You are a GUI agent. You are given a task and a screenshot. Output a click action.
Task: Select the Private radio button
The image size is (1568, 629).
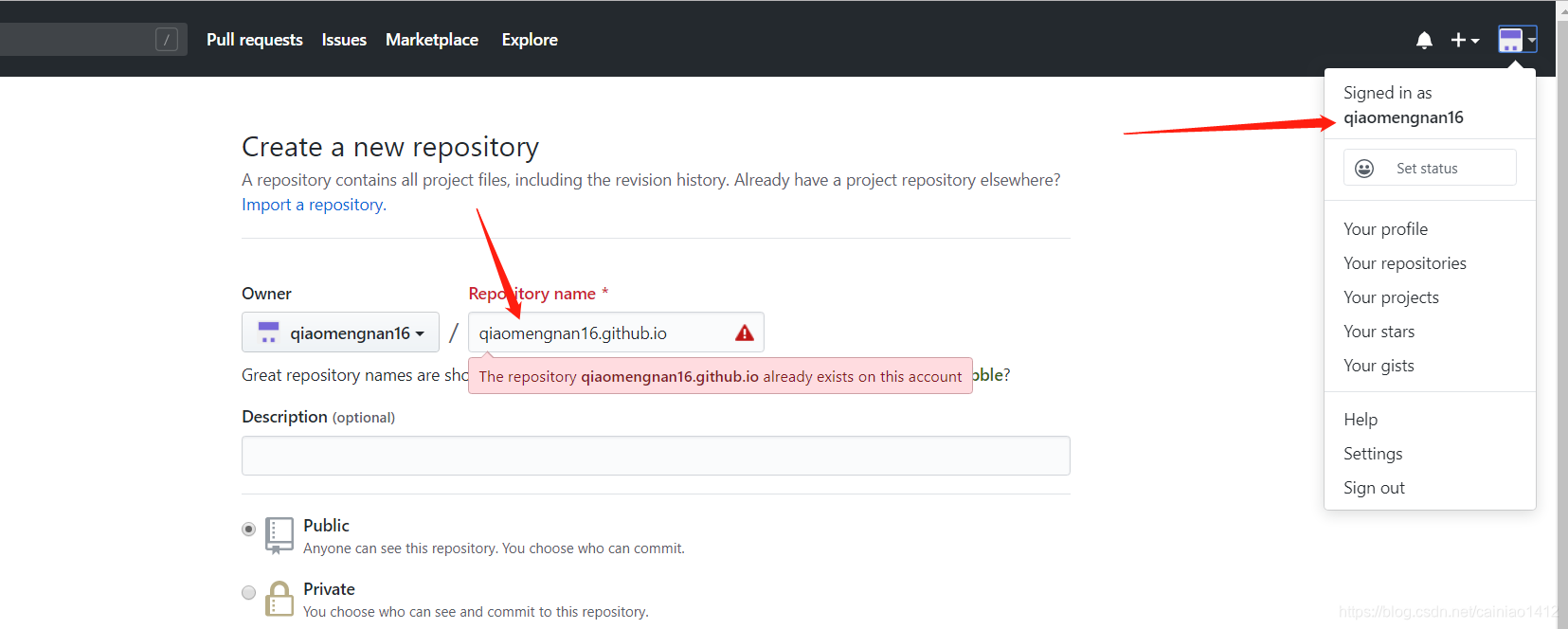point(248,592)
